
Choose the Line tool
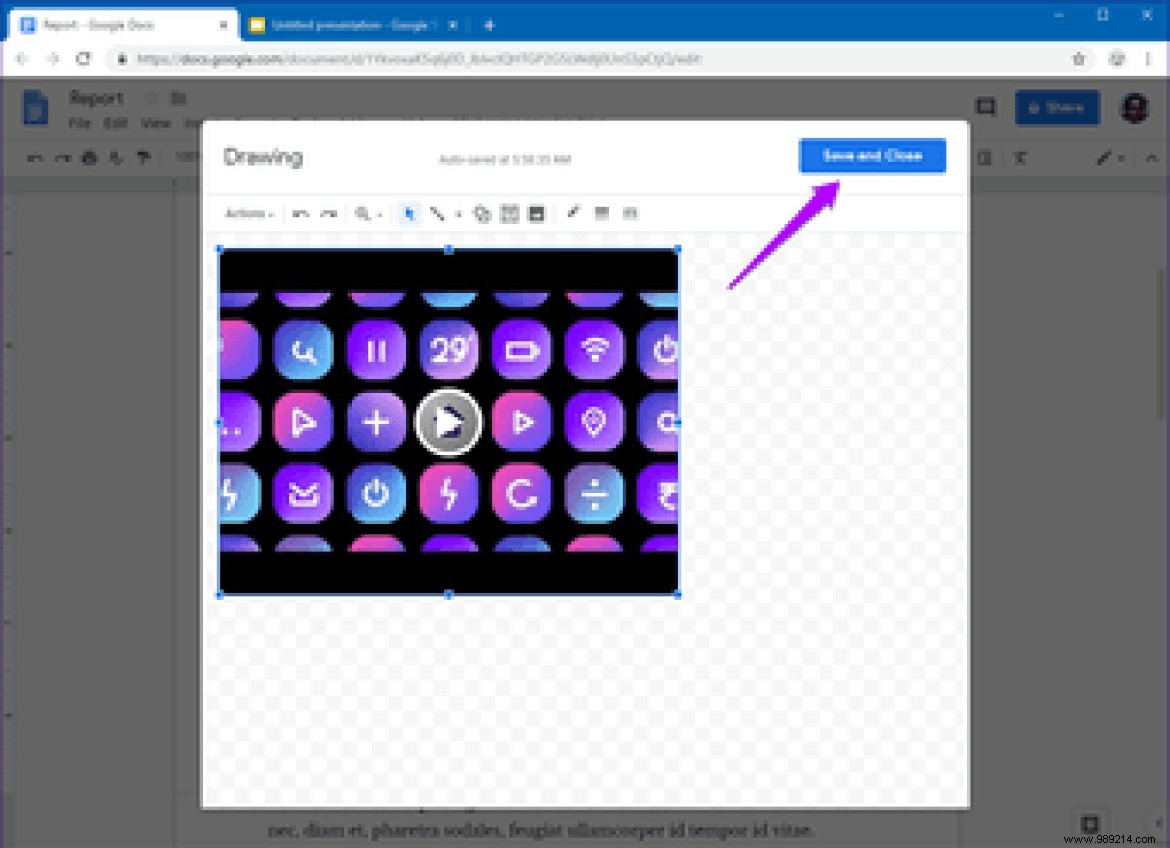coord(437,213)
